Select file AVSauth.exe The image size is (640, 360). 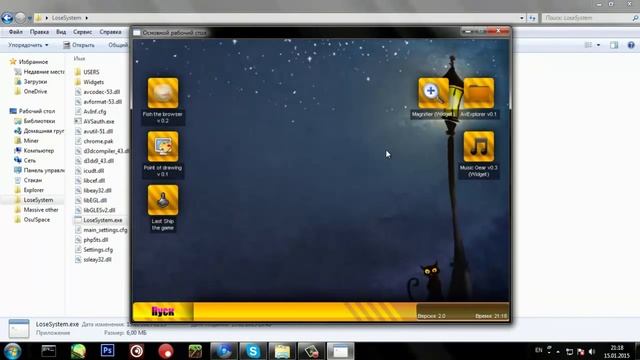(x=94, y=121)
